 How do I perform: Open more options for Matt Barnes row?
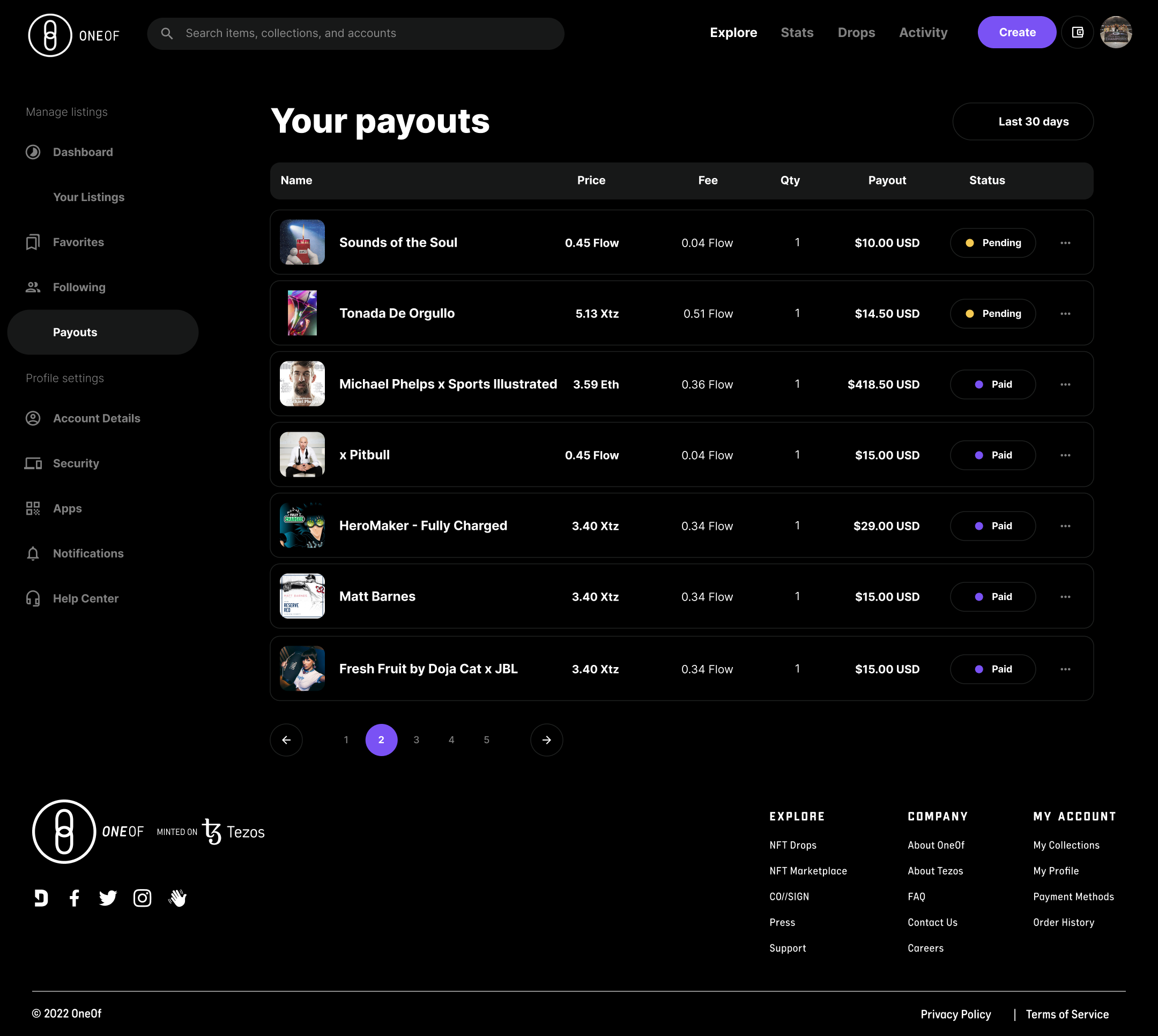coord(1065,596)
